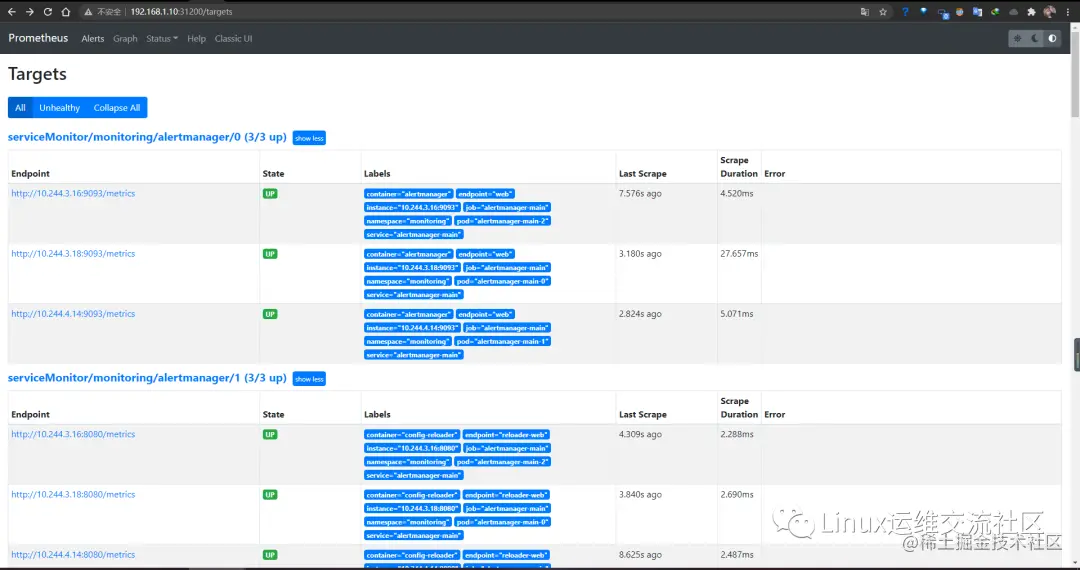Viewport: 1080px width, 570px height.
Task: Click the browser forward arrow
Action: 30,12
